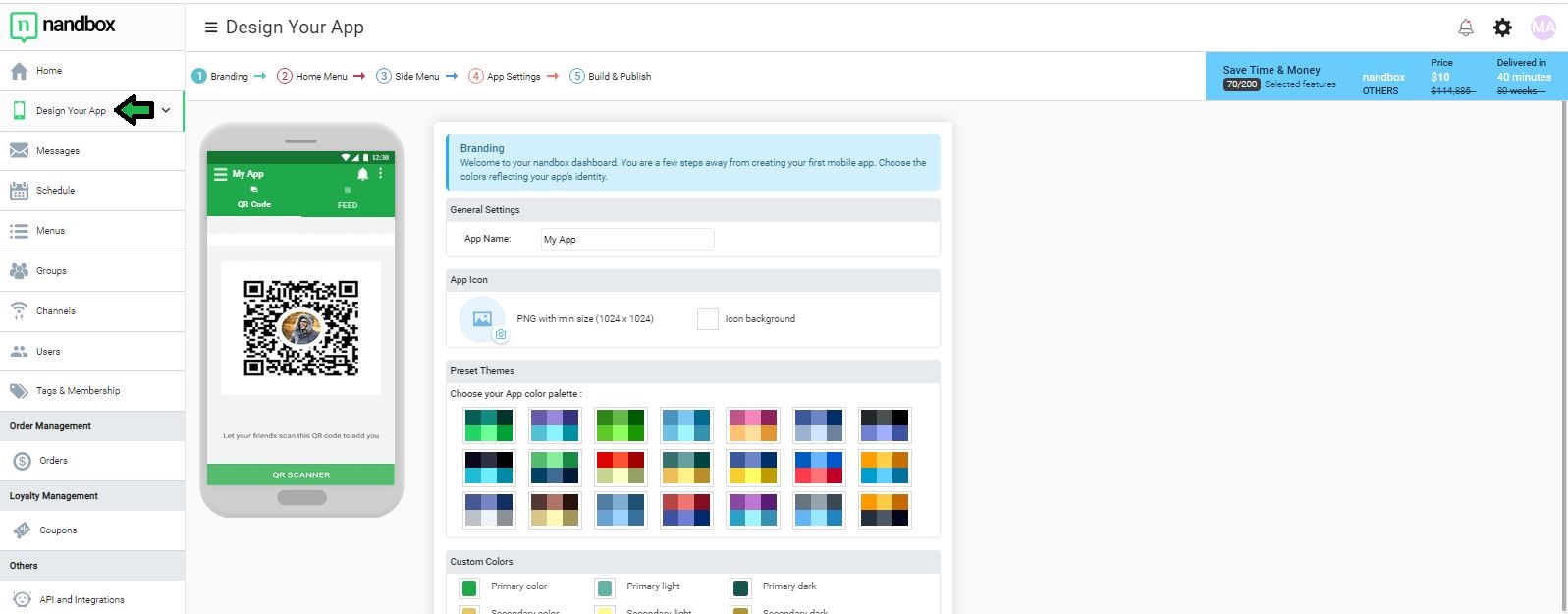Click the 70/200 selected features badge
Image resolution: width=1568 pixels, height=614 pixels.
1242,84
